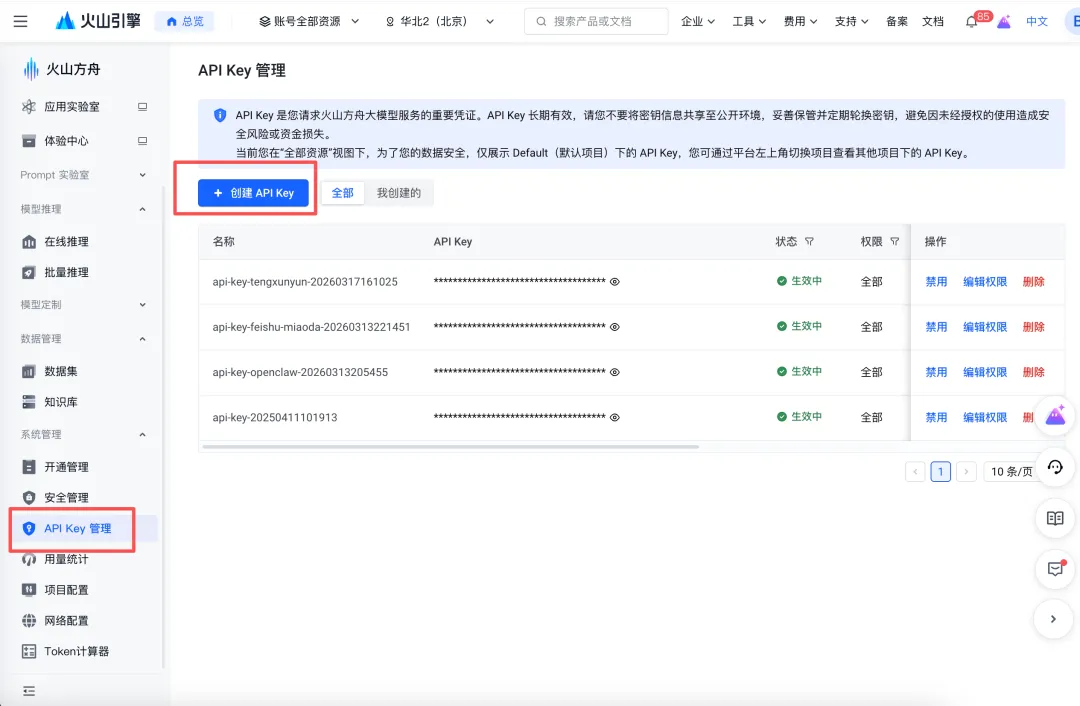Screen dimensions: 1080x706
Task: Open the 支持 menu
Action: pos(851,21)
